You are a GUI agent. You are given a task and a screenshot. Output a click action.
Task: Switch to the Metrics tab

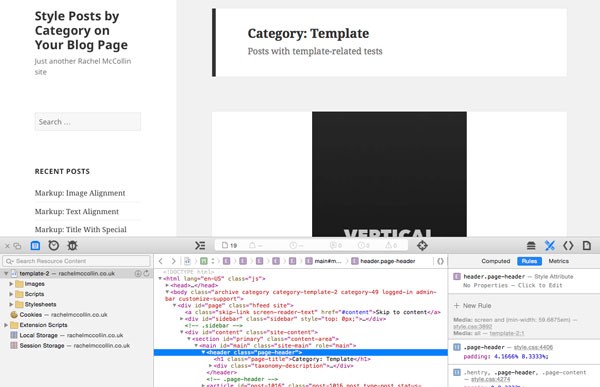click(x=558, y=261)
